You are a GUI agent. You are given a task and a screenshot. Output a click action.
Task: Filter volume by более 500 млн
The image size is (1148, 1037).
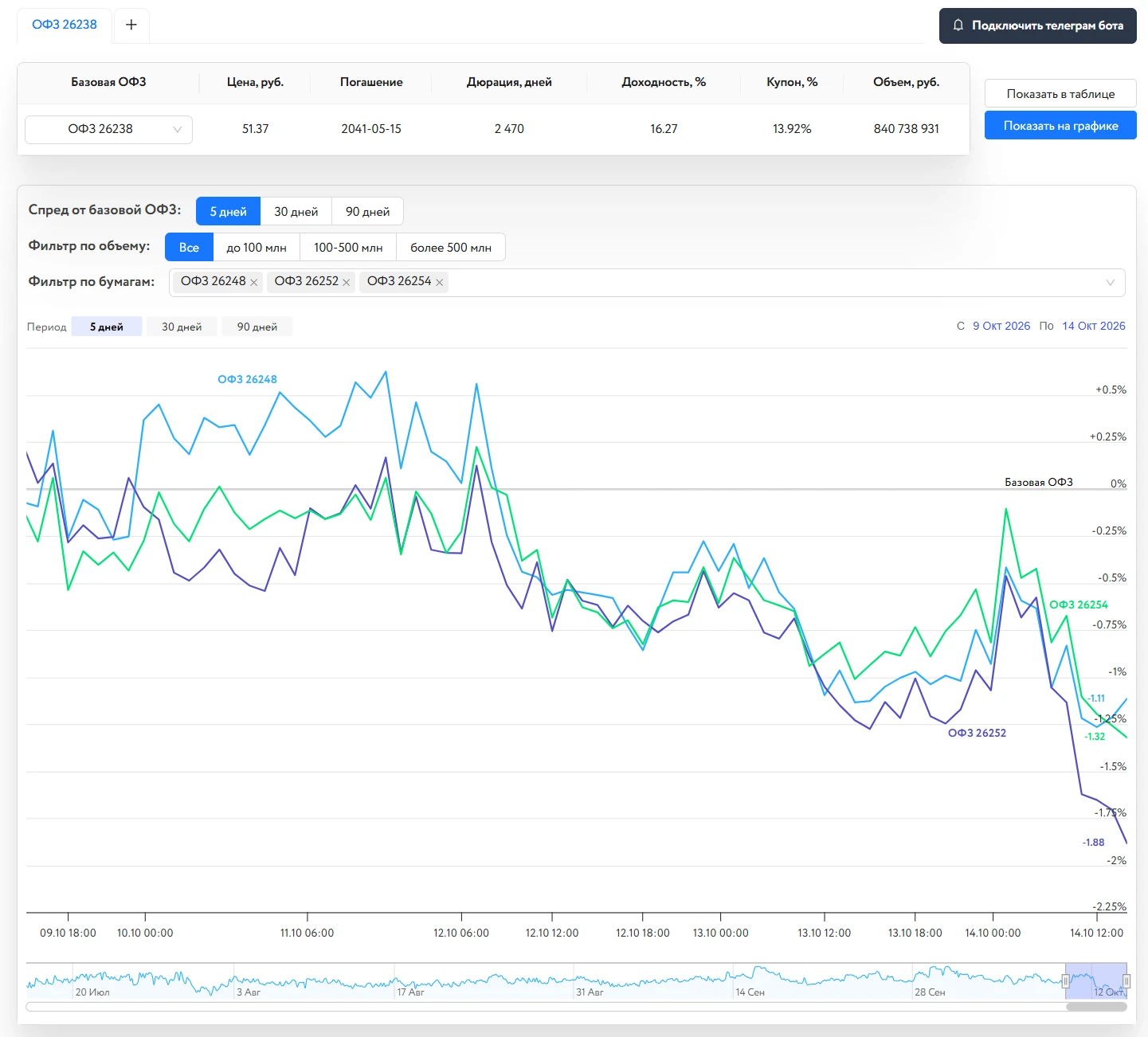(451, 248)
